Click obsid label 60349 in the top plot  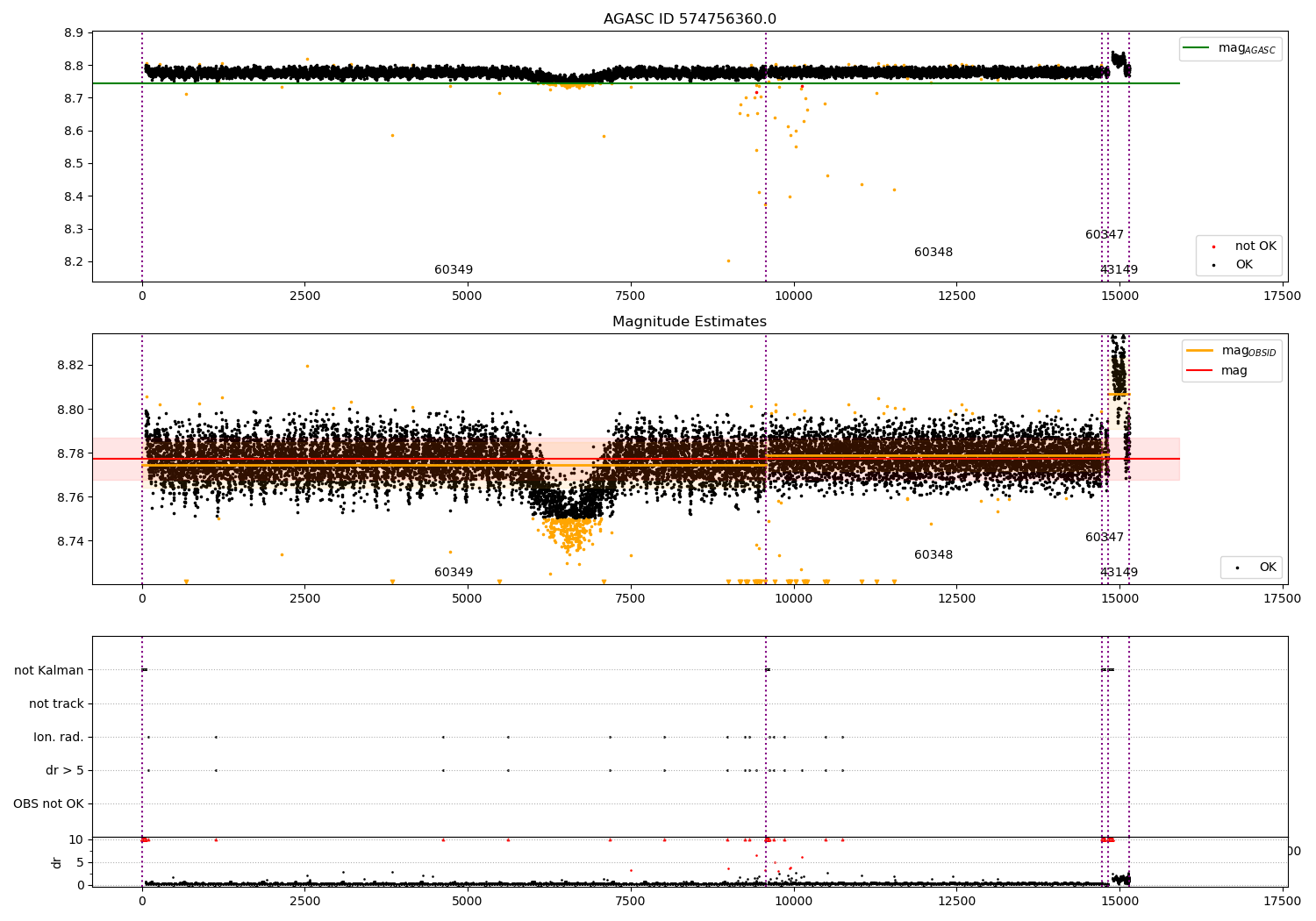[454, 269]
